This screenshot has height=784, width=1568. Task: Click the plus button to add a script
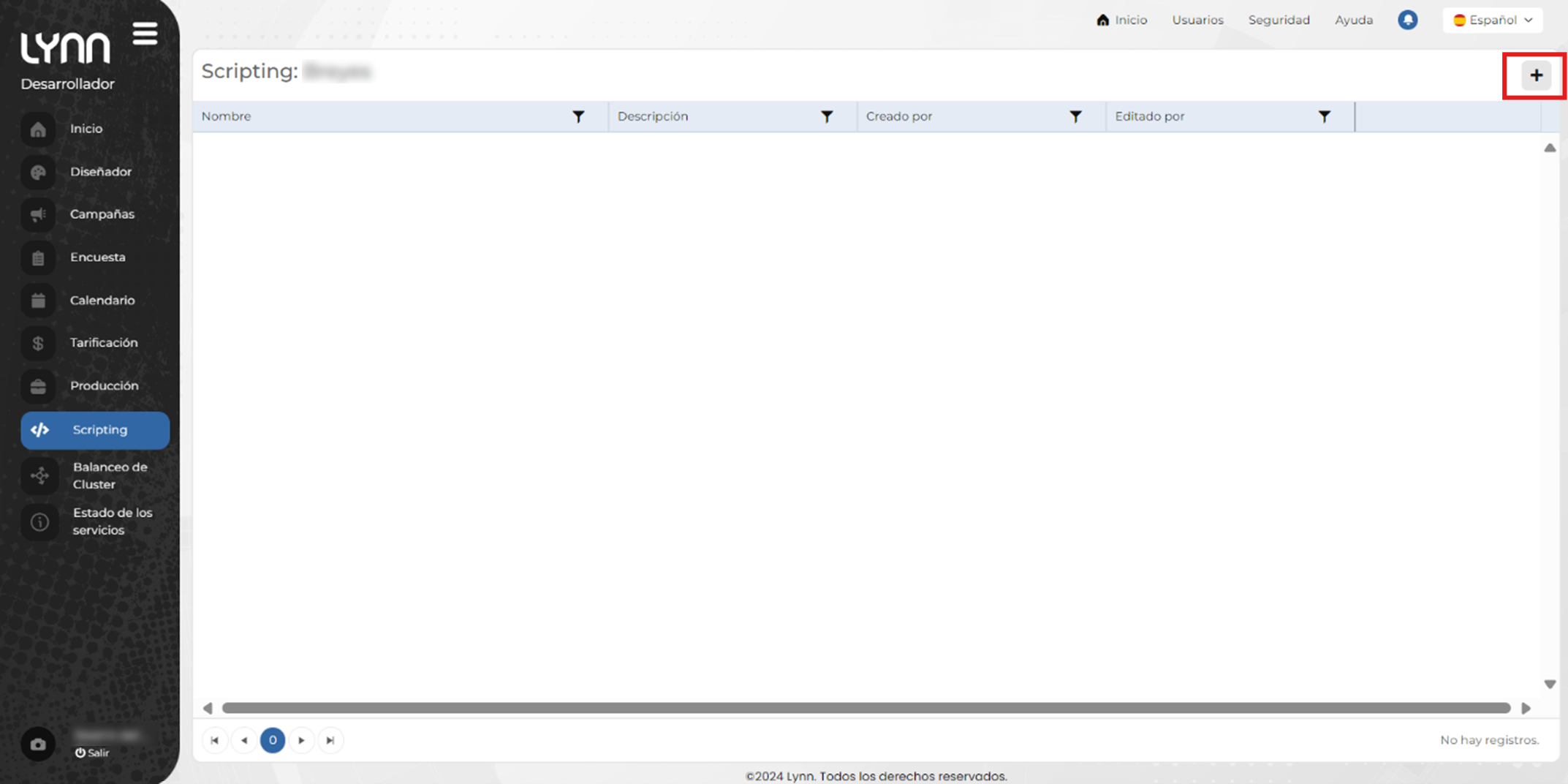coord(1536,75)
